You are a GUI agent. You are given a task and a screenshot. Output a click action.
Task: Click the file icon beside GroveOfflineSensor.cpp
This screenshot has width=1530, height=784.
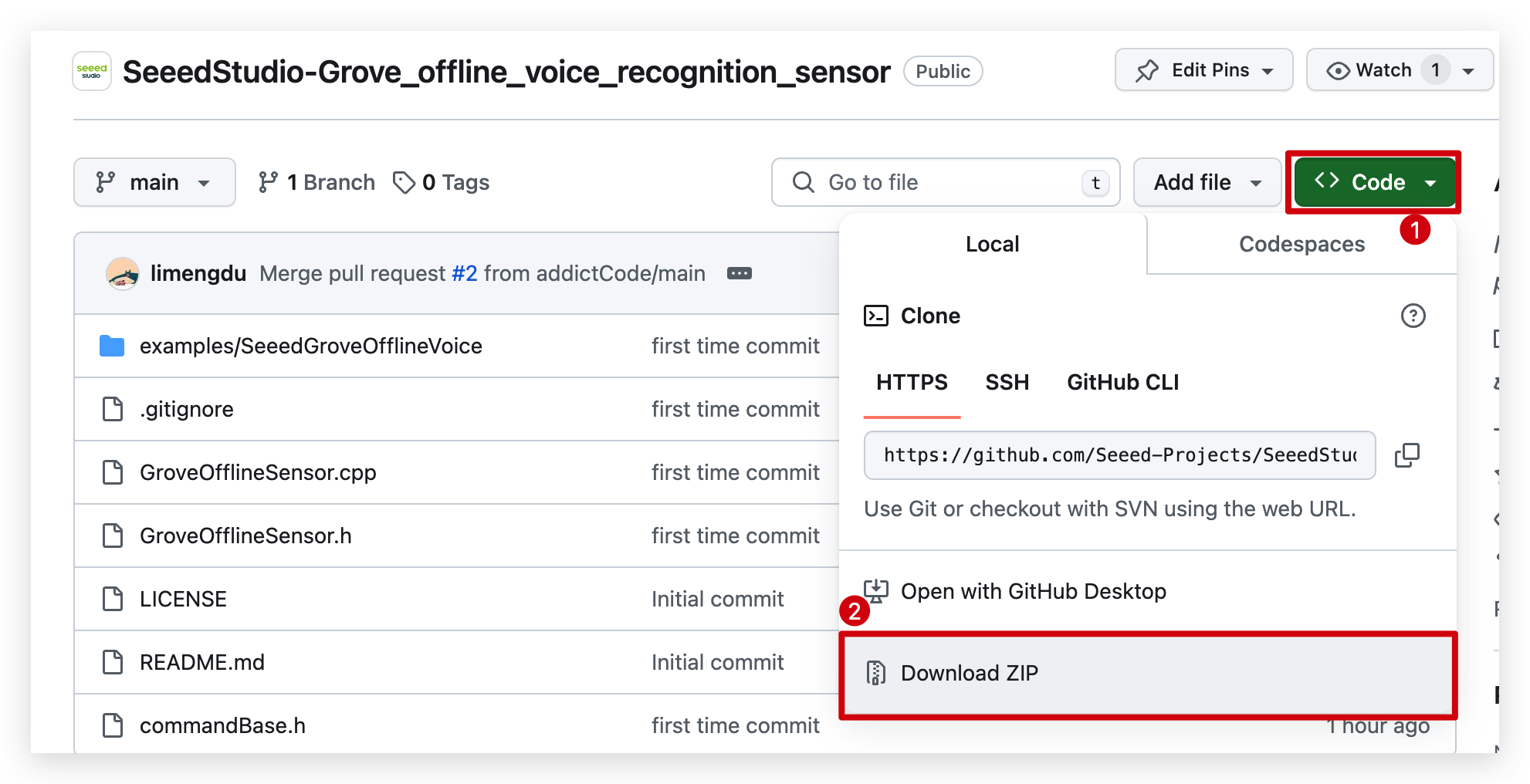113,472
